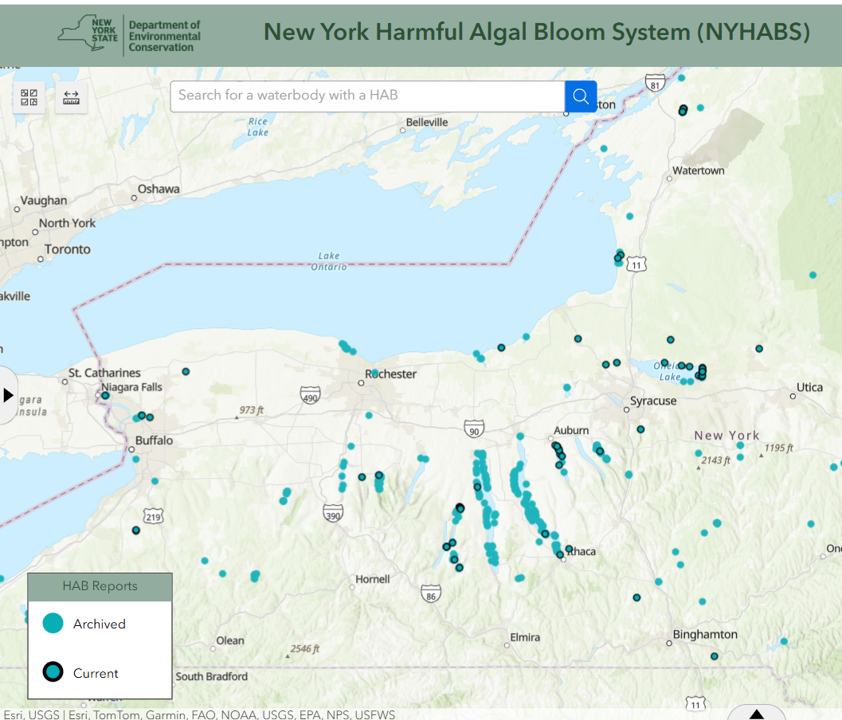Click the Rochester city label
Viewport: 842px width, 720px height.
(x=393, y=374)
